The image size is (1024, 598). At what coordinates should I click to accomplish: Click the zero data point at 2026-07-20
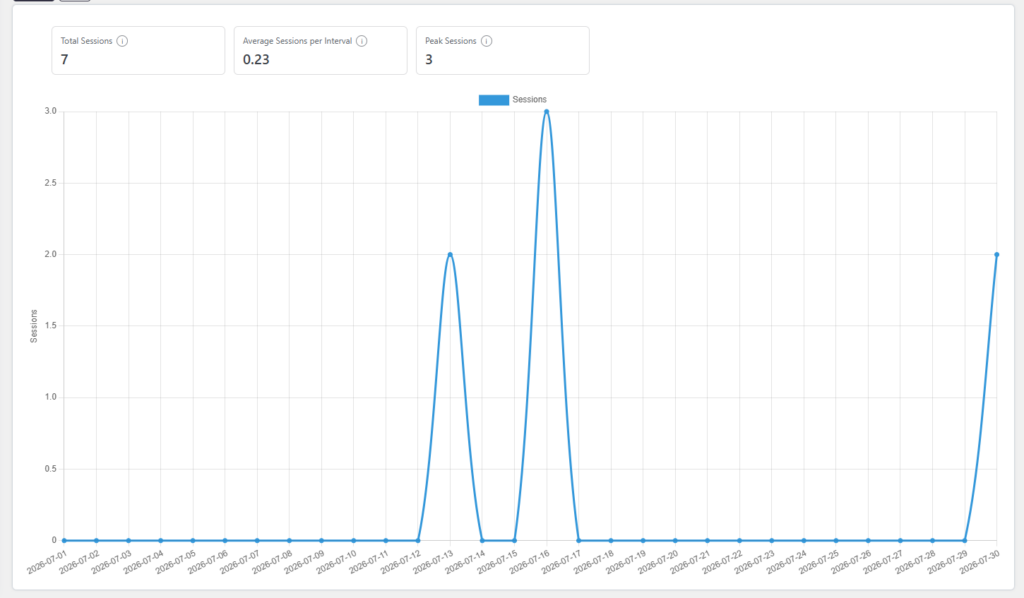[675, 541]
